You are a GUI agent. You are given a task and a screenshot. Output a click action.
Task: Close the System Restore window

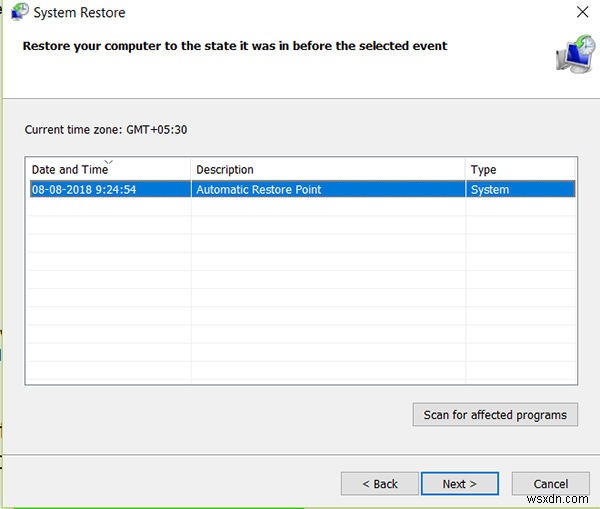point(583,13)
